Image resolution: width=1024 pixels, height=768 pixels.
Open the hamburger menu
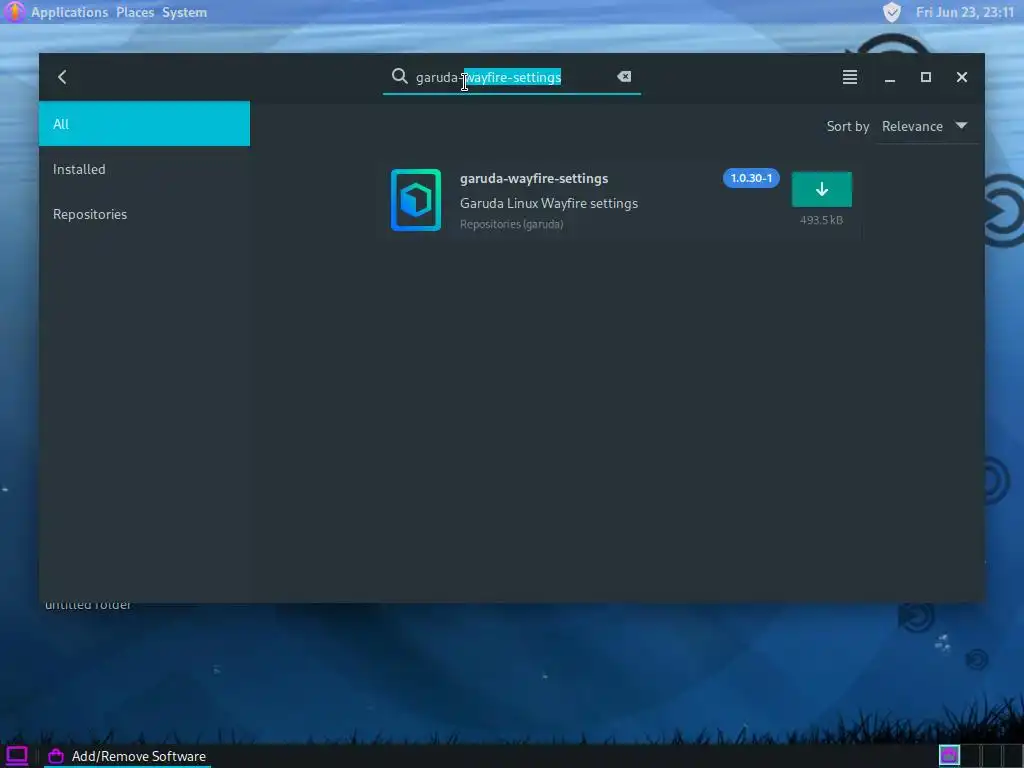pyautogui.click(x=850, y=77)
